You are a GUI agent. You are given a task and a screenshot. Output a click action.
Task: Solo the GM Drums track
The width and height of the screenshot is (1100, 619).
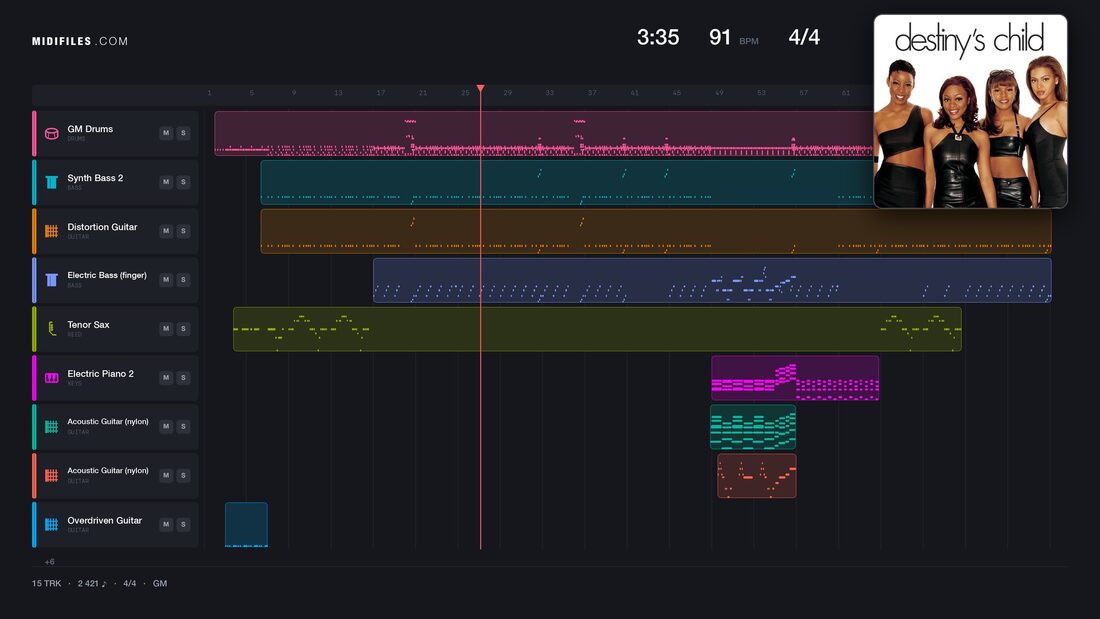pos(183,133)
